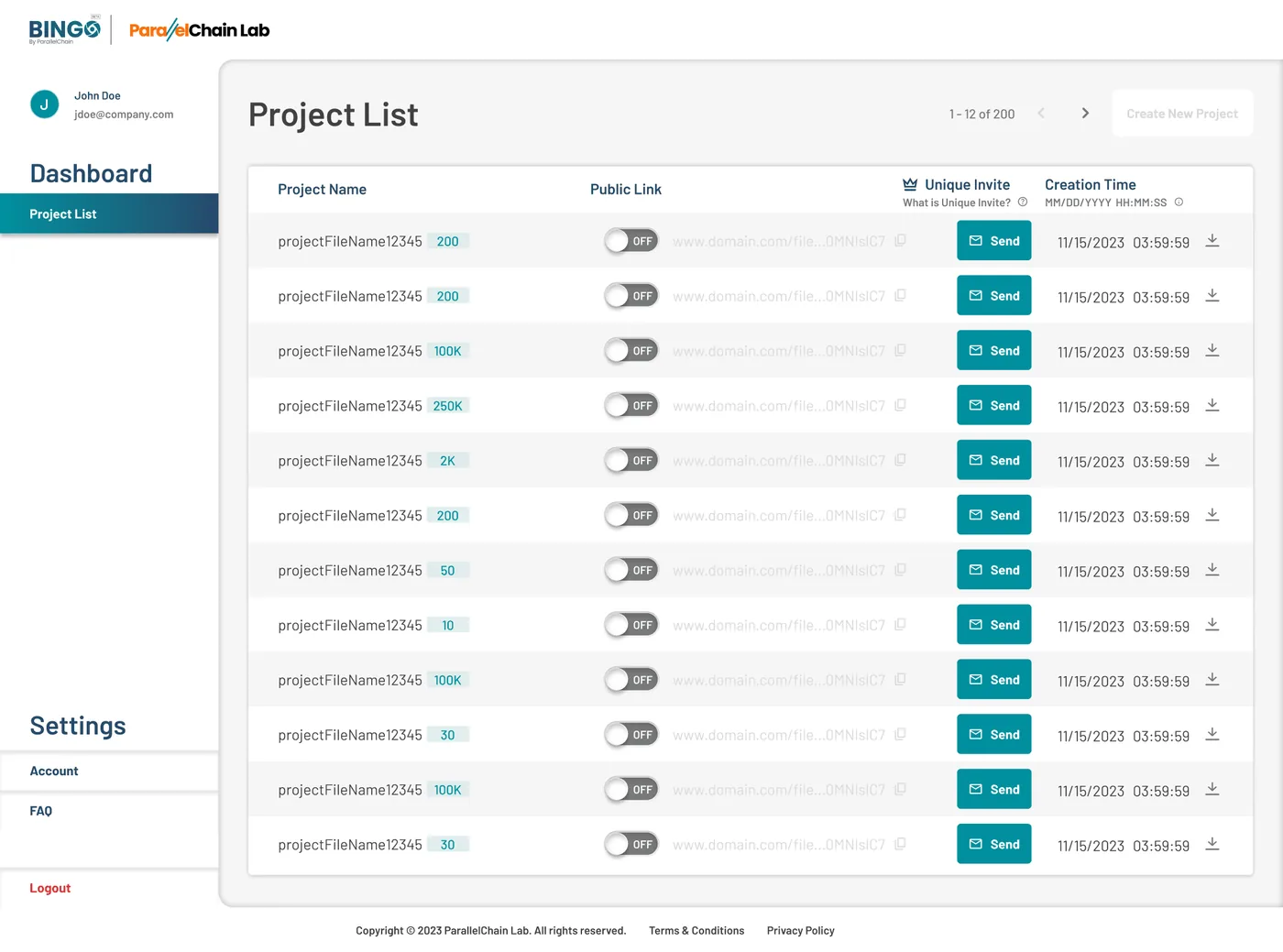Click the ParallelChain Lab logo
This screenshot has height=952, width=1283.
coord(199,30)
